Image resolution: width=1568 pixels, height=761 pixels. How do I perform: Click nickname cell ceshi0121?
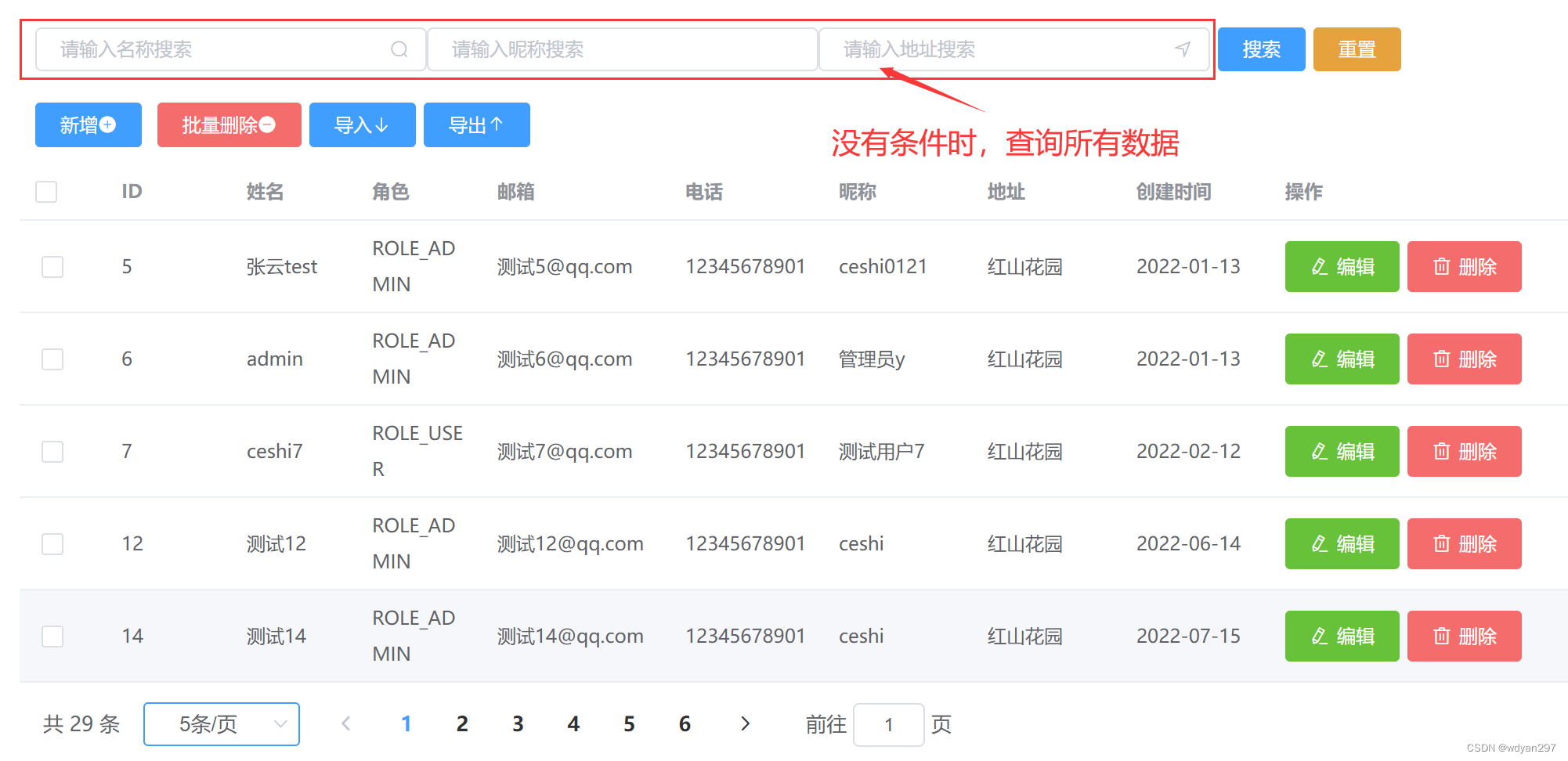(x=883, y=267)
